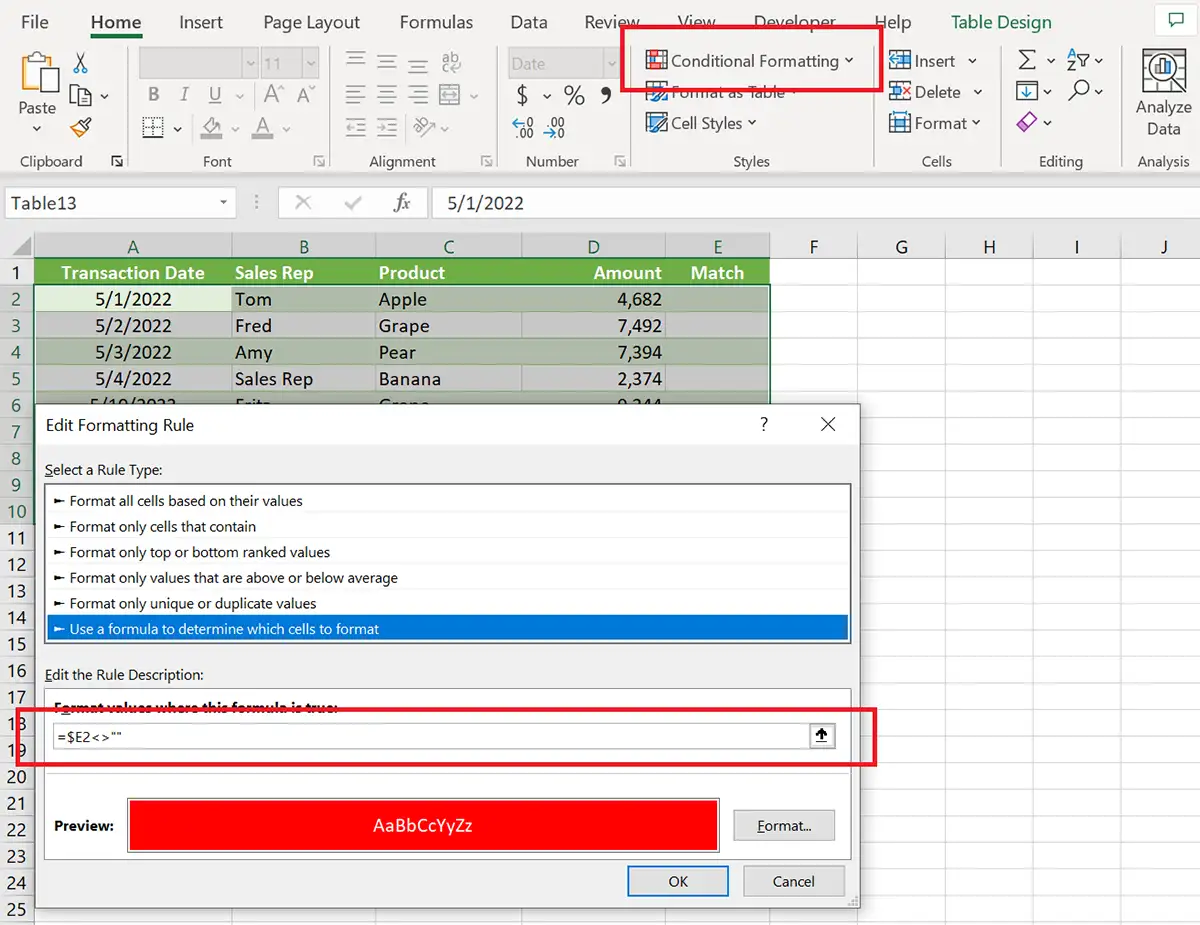Select 'Use a formula to determine which cells'
Viewport: 1200px width, 925px height.
click(447, 629)
